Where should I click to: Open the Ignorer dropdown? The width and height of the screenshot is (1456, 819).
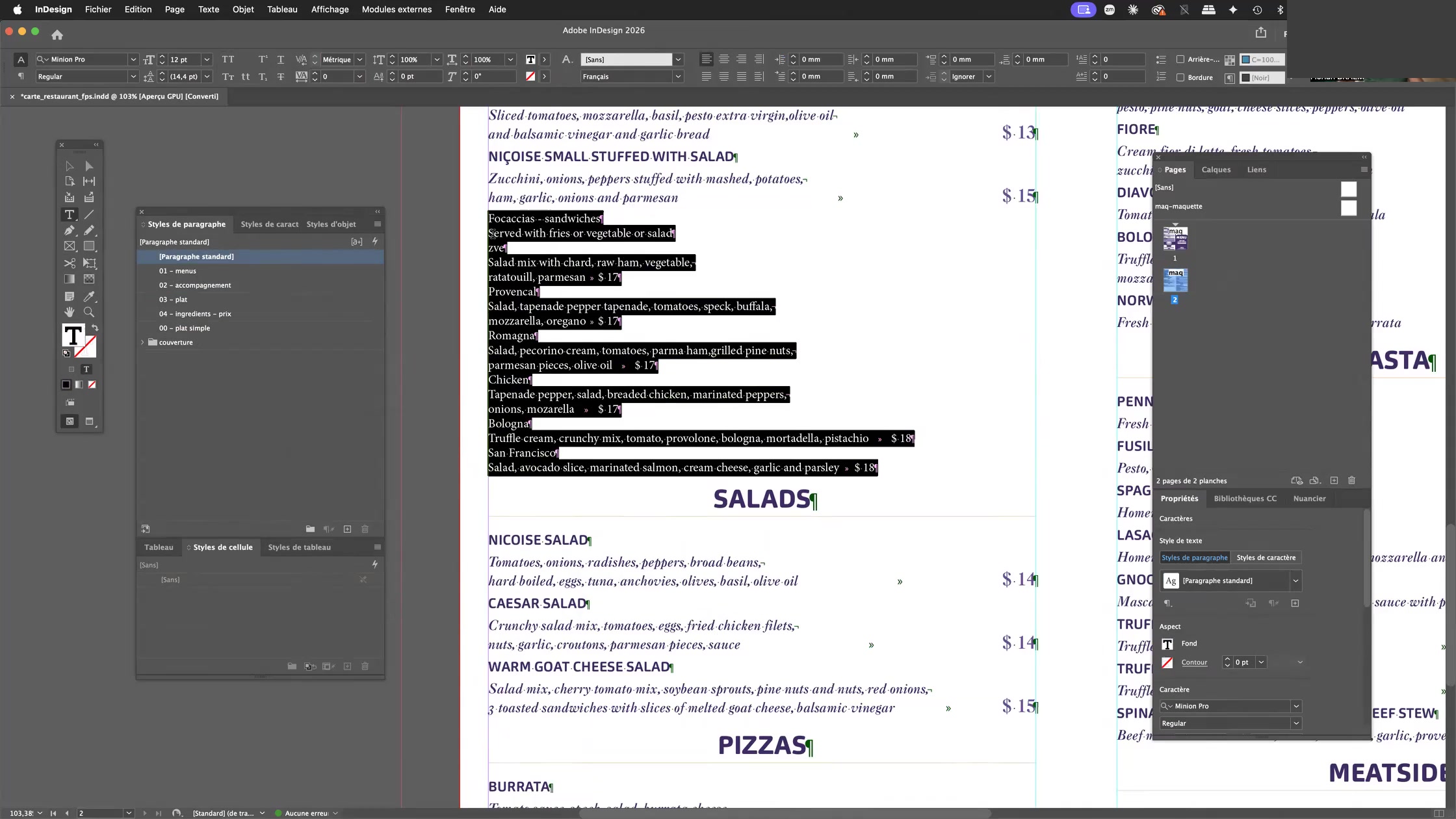(989, 77)
